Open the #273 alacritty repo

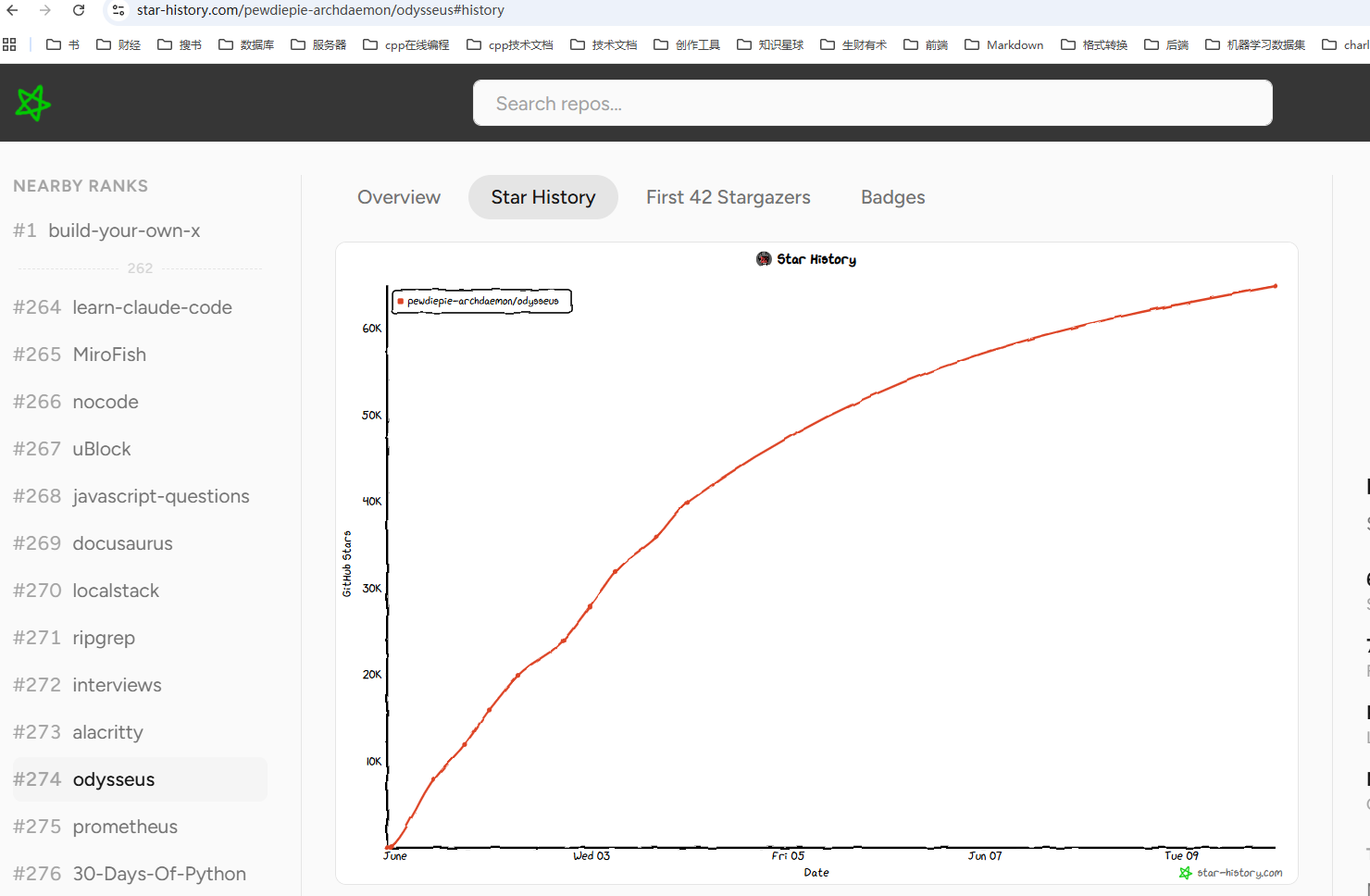pos(79,732)
